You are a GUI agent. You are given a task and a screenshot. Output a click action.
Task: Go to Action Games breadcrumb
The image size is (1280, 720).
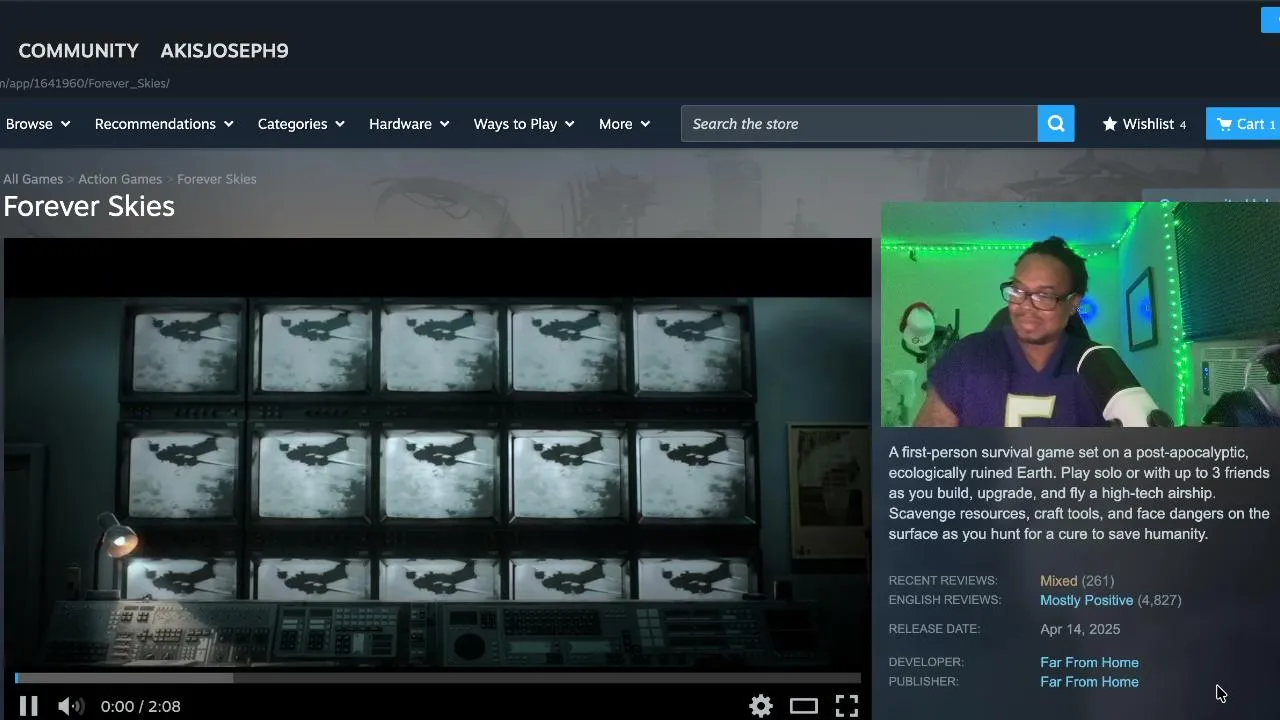pos(120,179)
